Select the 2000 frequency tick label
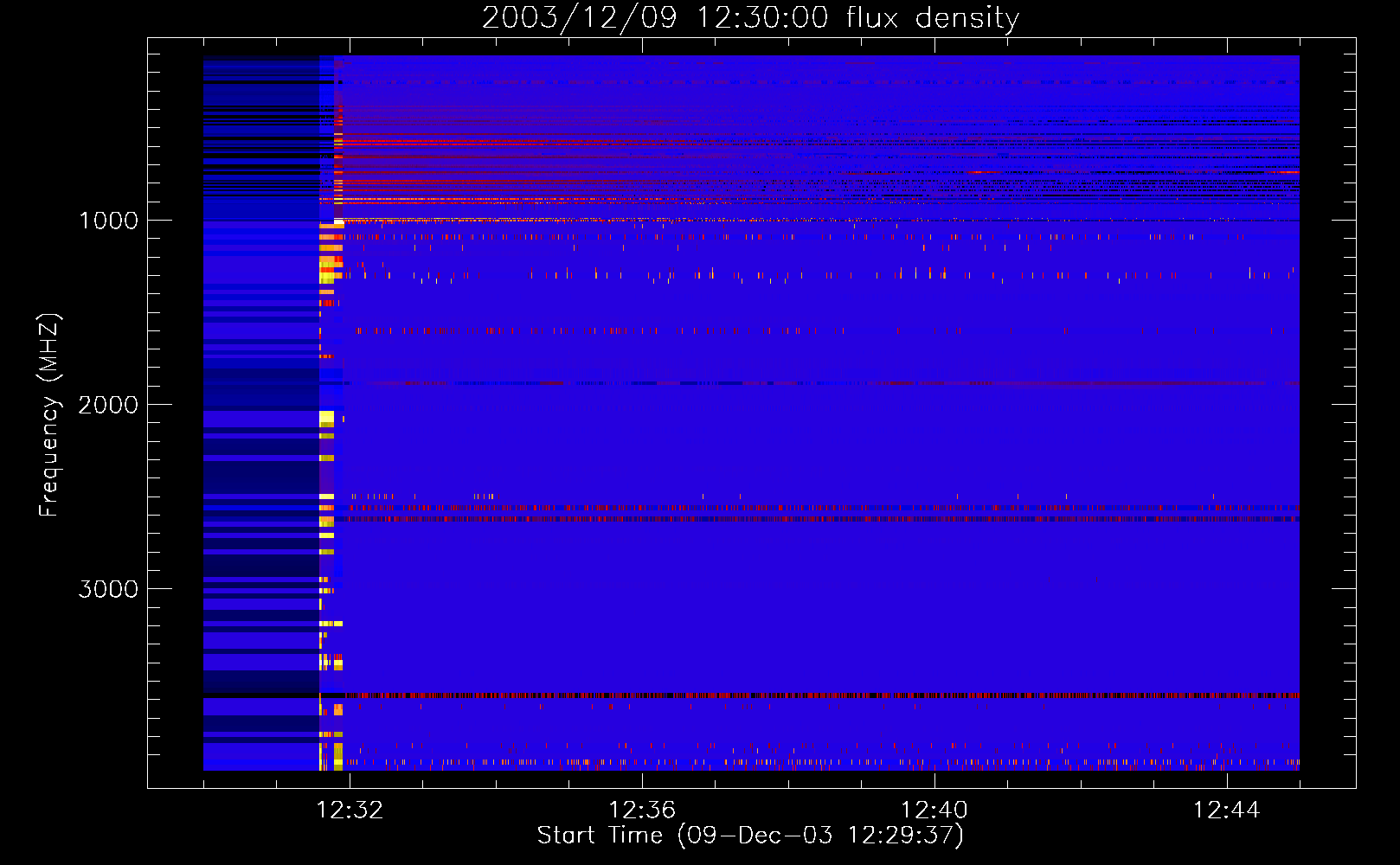The width and height of the screenshot is (1400, 865). pos(108,405)
